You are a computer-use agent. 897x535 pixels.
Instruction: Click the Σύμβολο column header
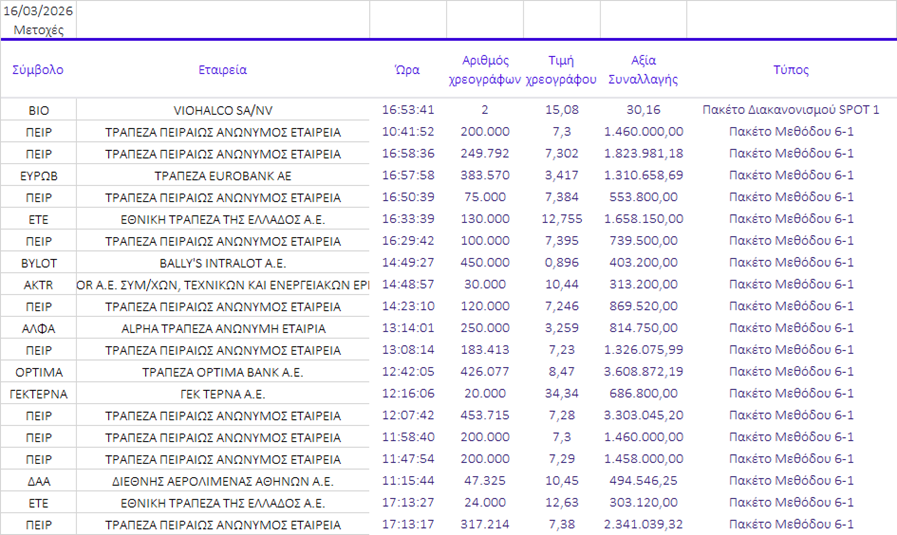(38, 70)
